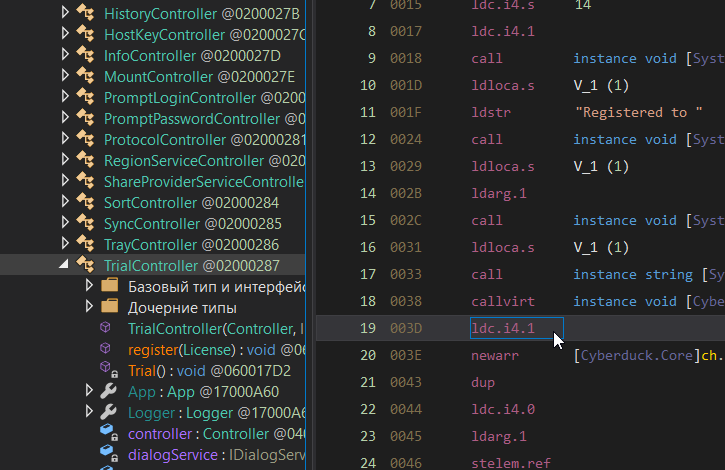Expand the App property node
Image resolution: width=725 pixels, height=470 pixels.
(90, 392)
